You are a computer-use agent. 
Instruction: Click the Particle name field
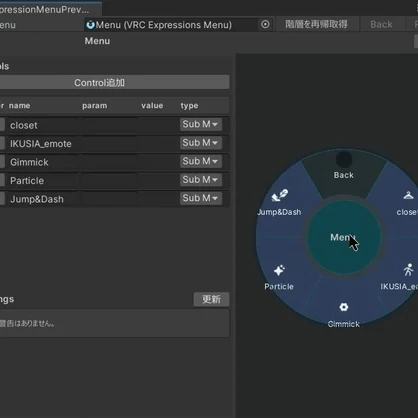[43, 181]
